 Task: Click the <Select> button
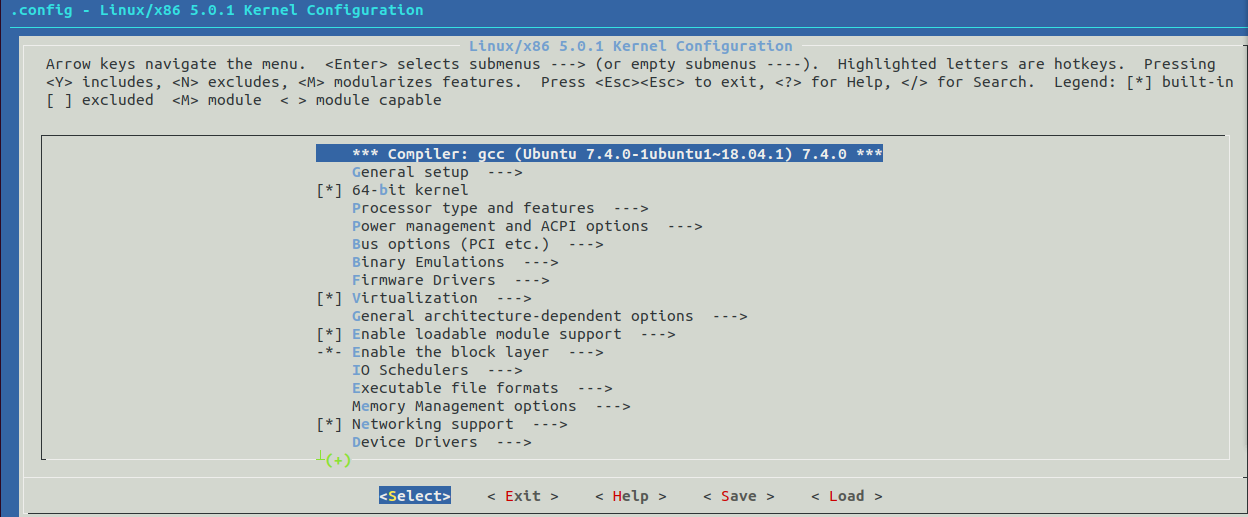(x=415, y=496)
